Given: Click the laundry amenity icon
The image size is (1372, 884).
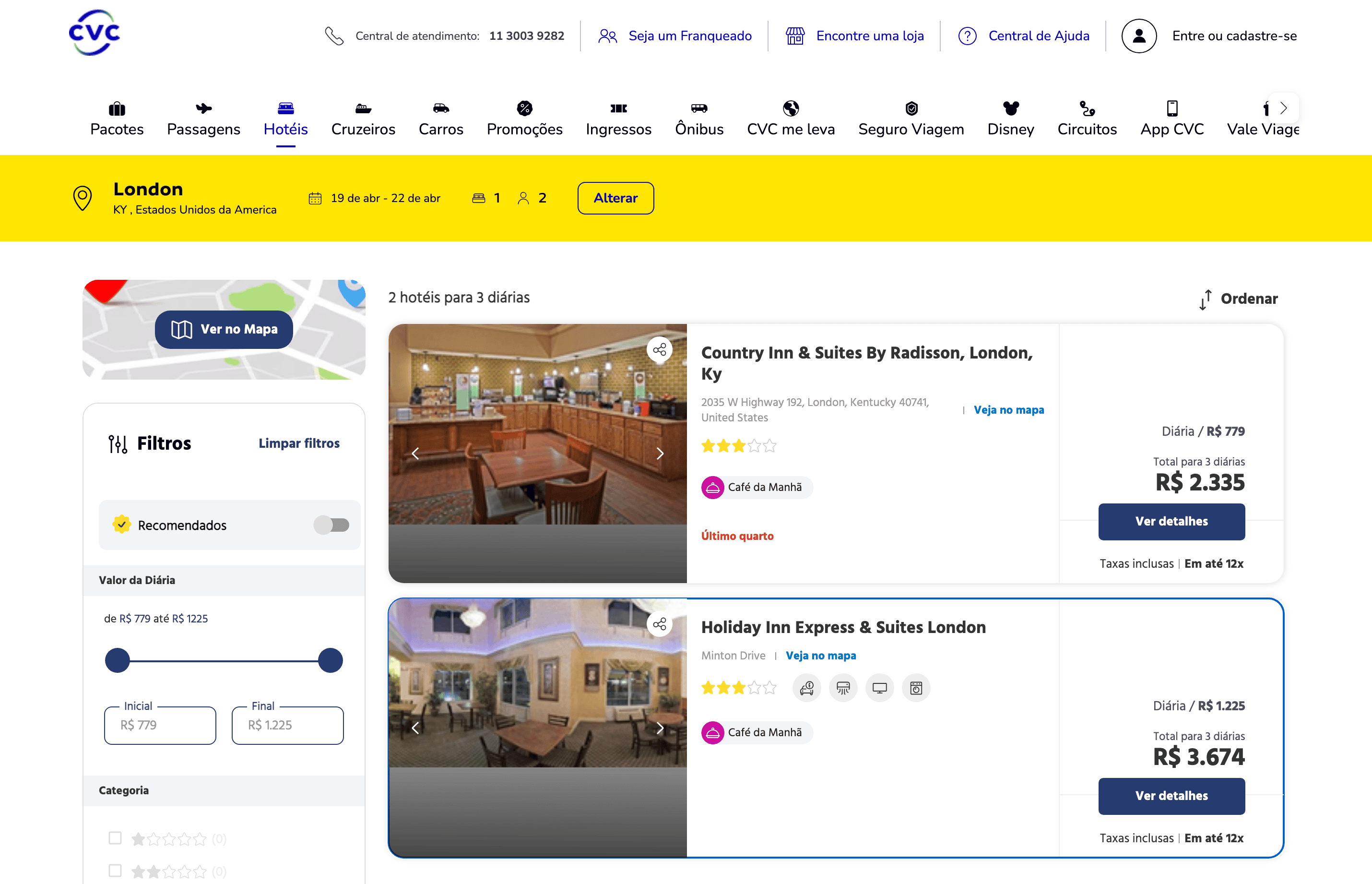Looking at the screenshot, I should 916,688.
